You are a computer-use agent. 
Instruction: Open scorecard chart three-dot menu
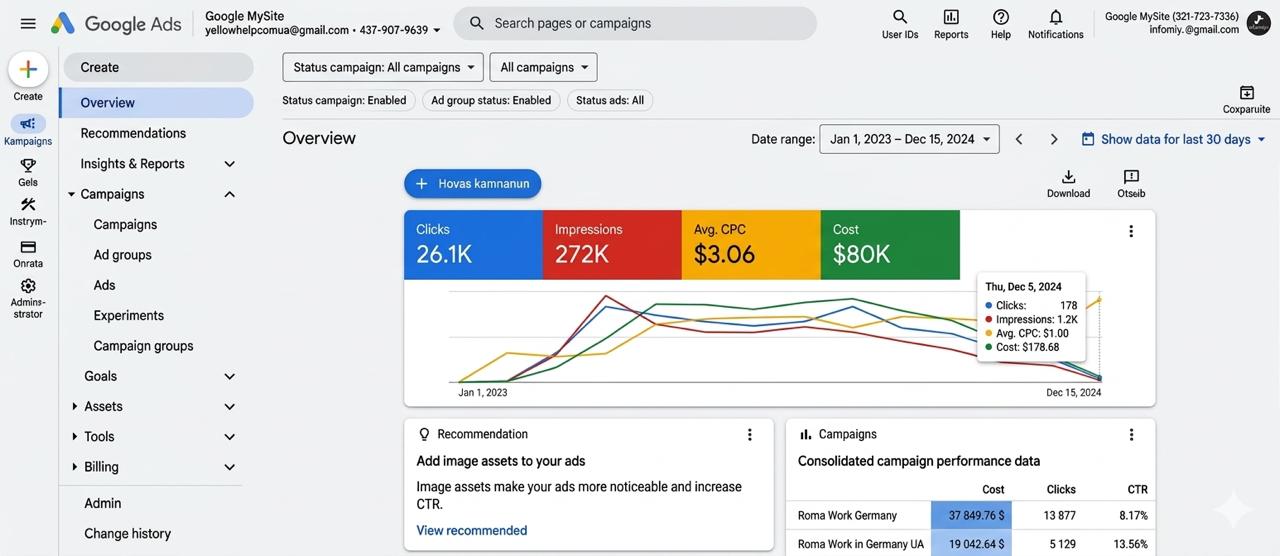(1131, 231)
